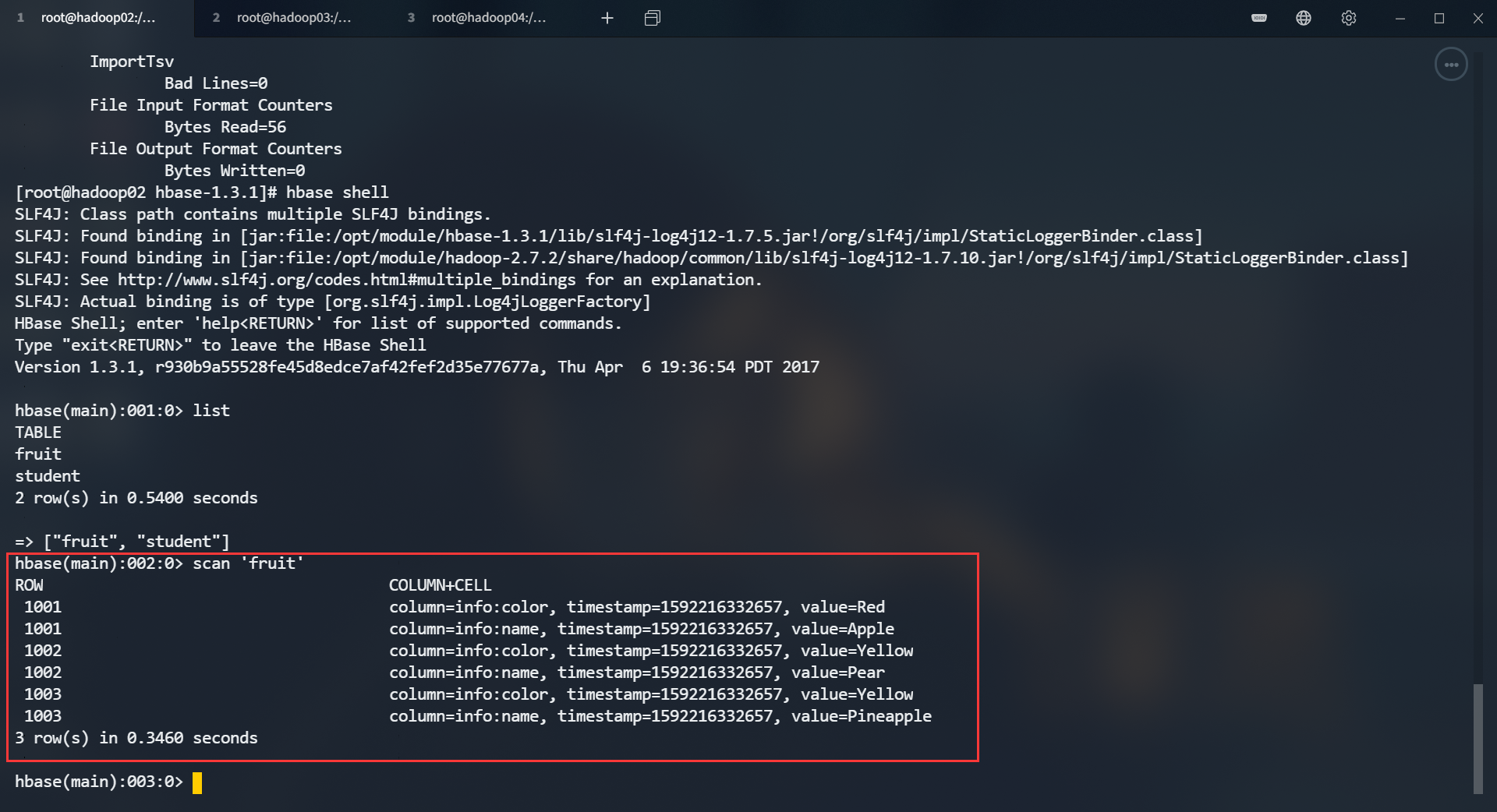Click the slf4j.org multiple_bindings URL

pyautogui.click(x=346, y=280)
